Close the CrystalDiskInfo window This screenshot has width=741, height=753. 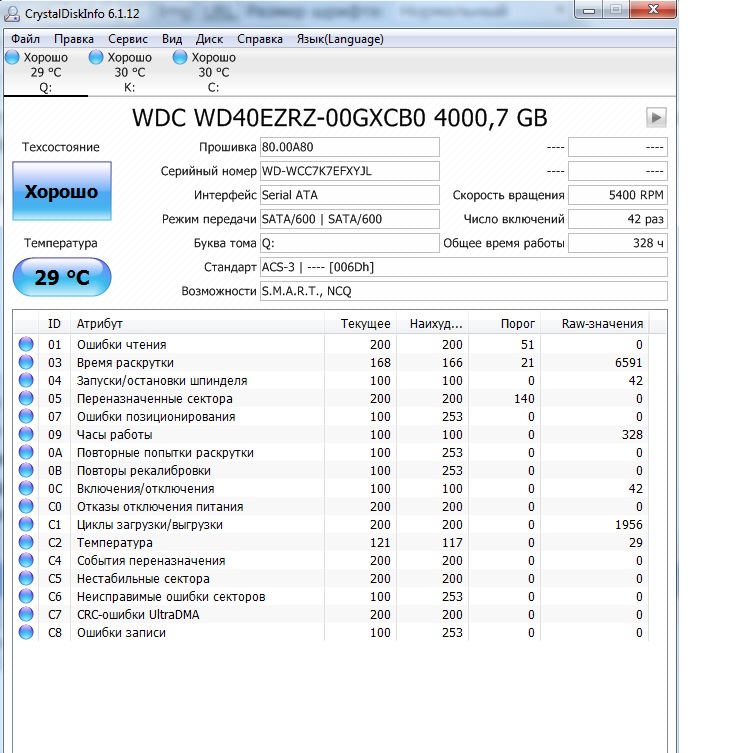(x=654, y=9)
